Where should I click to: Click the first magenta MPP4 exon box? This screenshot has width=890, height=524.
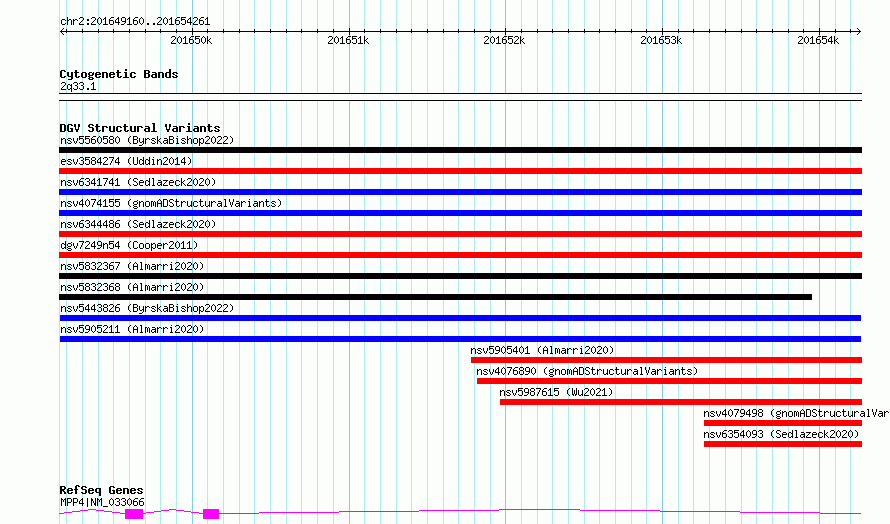(x=134, y=514)
